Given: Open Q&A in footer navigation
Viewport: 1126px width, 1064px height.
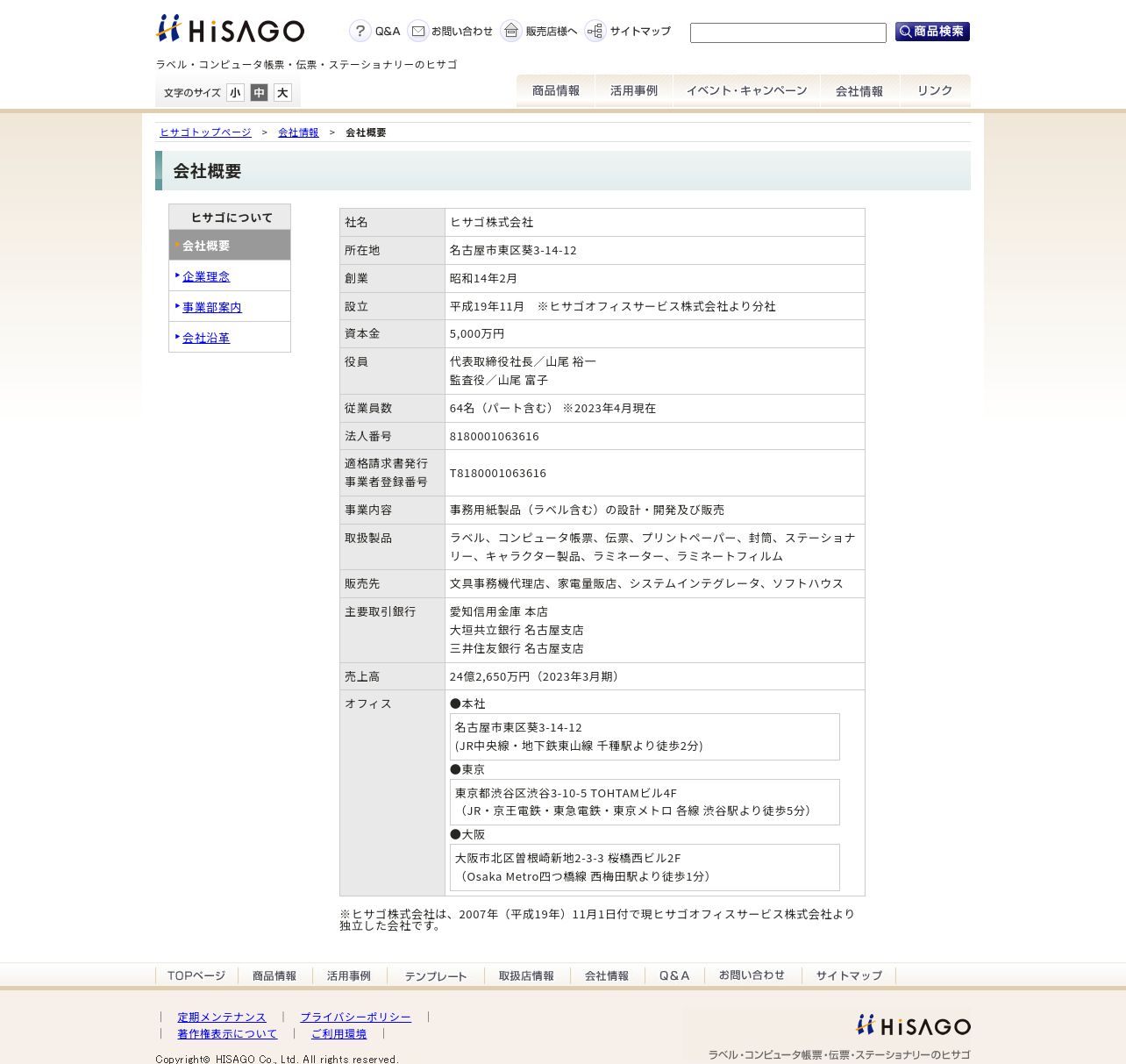Looking at the screenshot, I should pyautogui.click(x=674, y=975).
